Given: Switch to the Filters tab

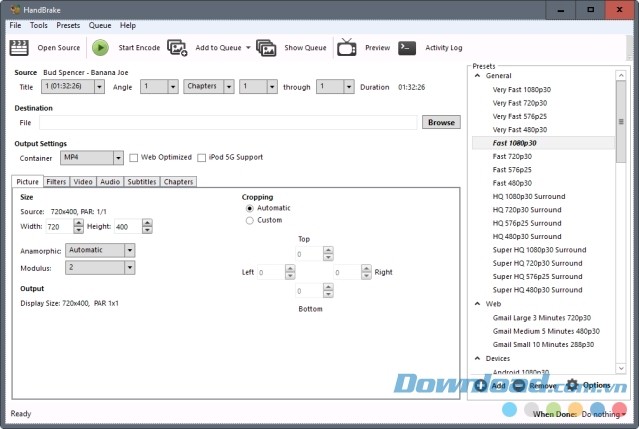Looking at the screenshot, I should [56, 182].
